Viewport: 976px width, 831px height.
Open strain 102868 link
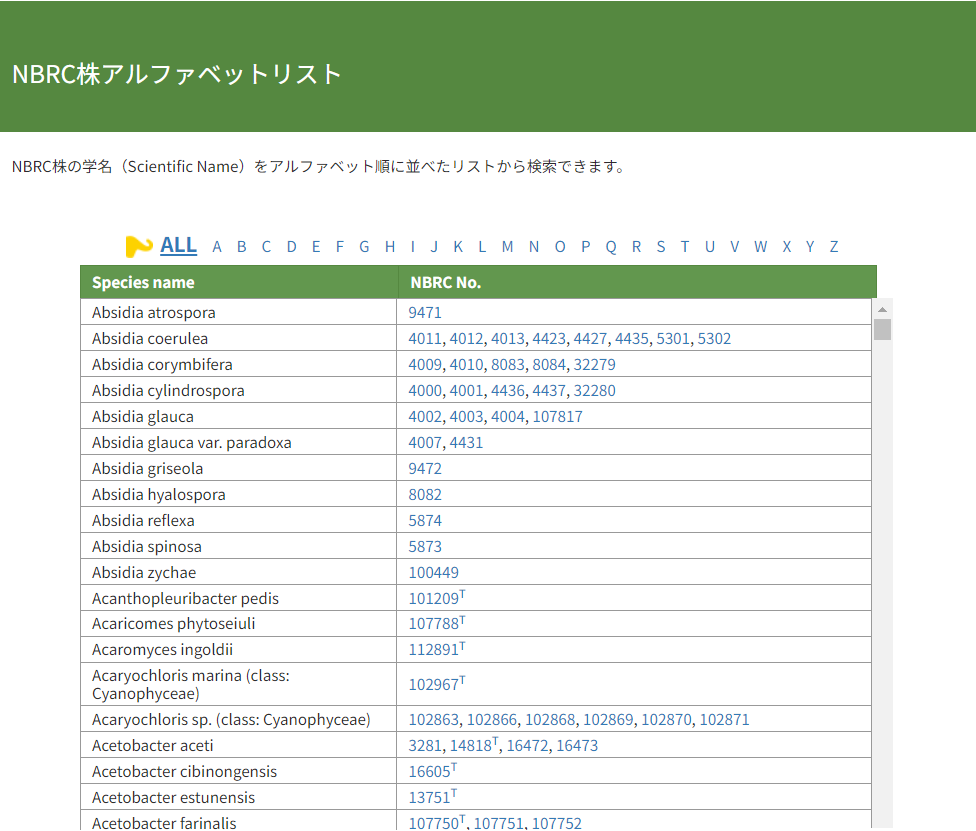550,720
